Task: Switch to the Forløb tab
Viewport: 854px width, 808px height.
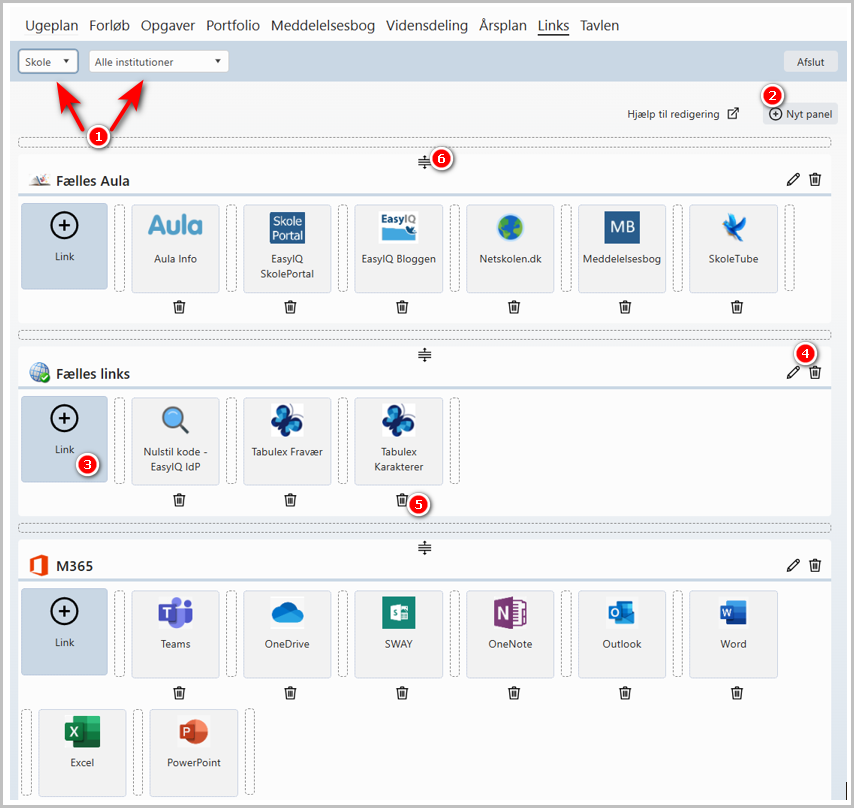Action: tap(109, 26)
